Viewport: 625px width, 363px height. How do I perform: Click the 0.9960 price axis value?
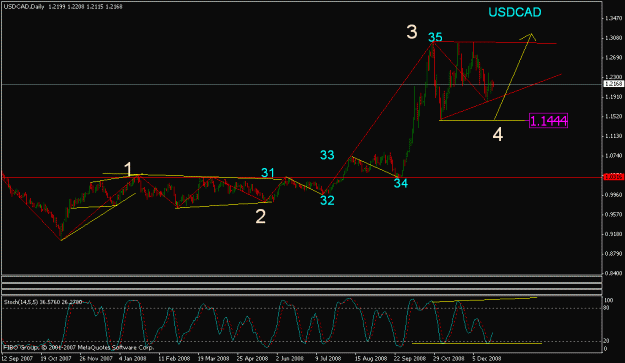pyautogui.click(x=613, y=195)
